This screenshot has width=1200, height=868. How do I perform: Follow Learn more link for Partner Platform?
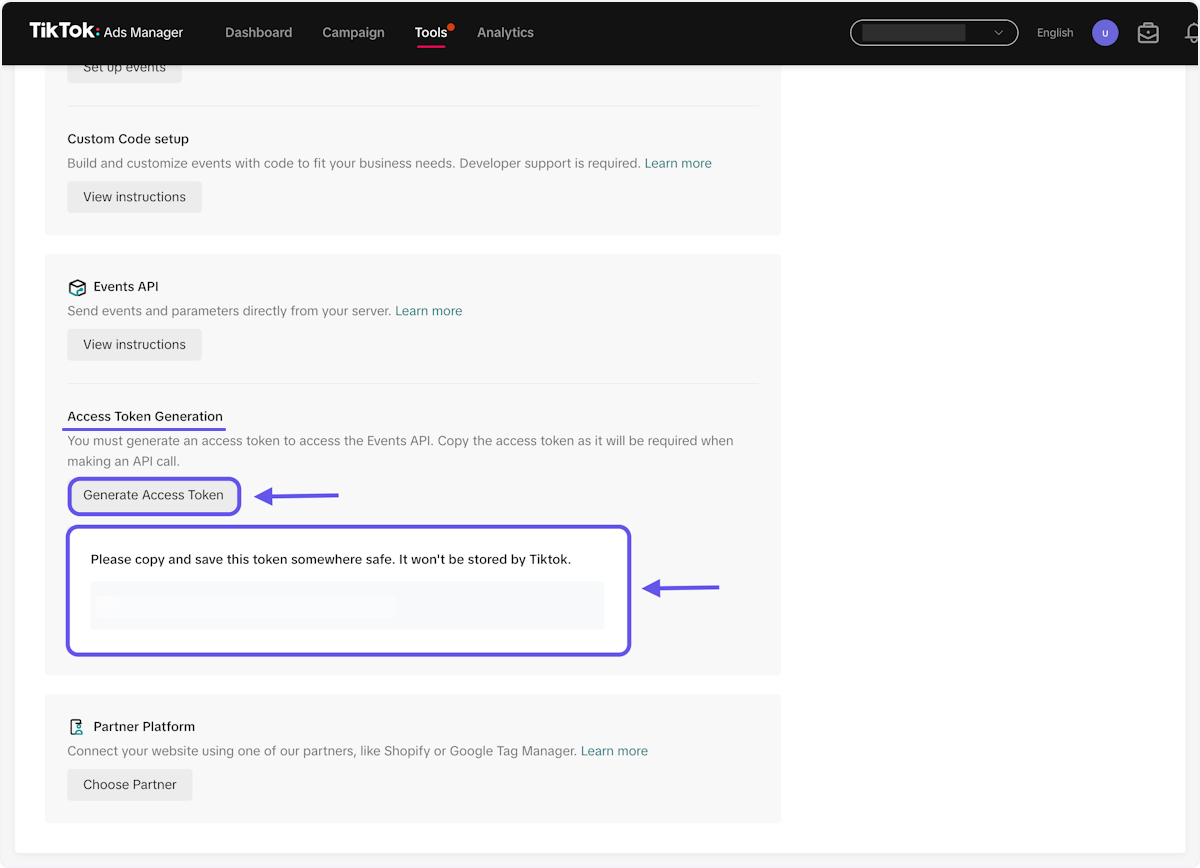tap(614, 751)
